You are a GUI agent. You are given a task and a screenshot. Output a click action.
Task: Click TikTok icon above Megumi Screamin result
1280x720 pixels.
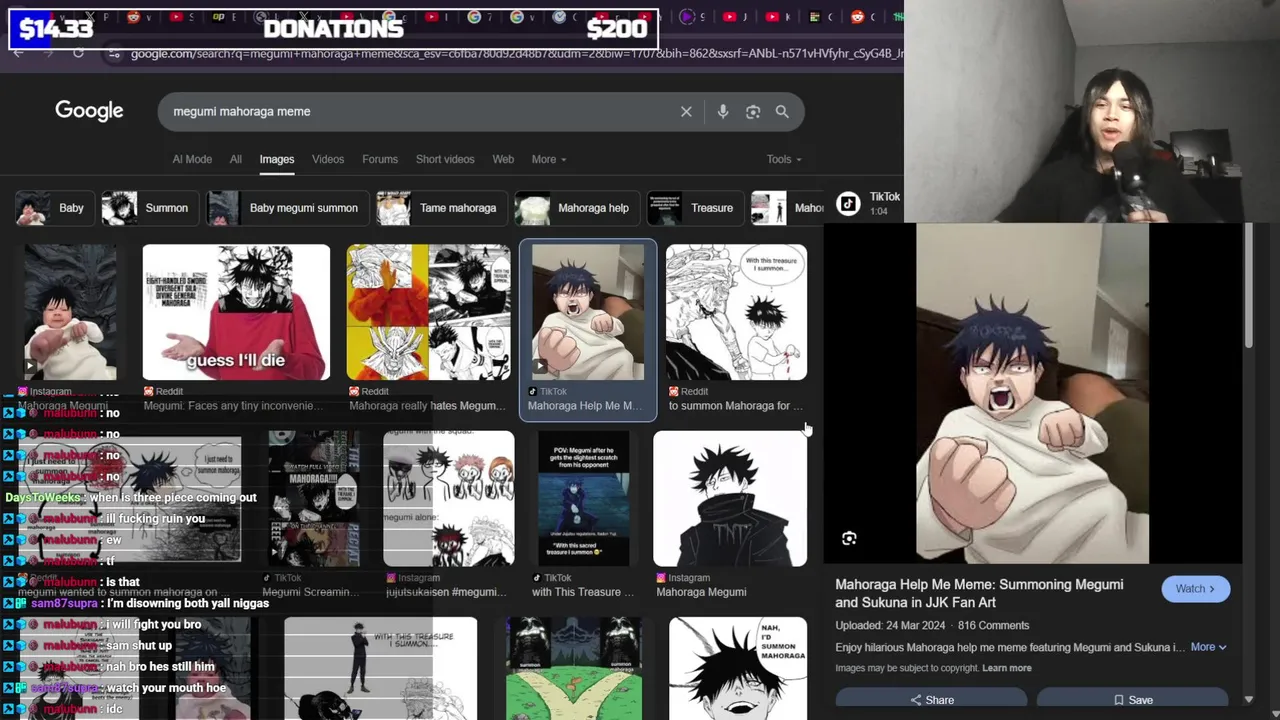(x=267, y=577)
